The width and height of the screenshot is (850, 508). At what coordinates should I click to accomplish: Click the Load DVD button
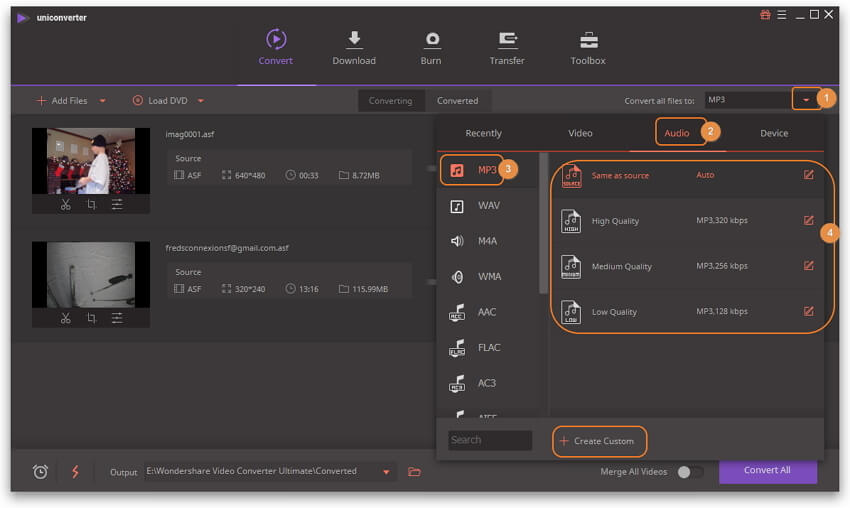160,101
